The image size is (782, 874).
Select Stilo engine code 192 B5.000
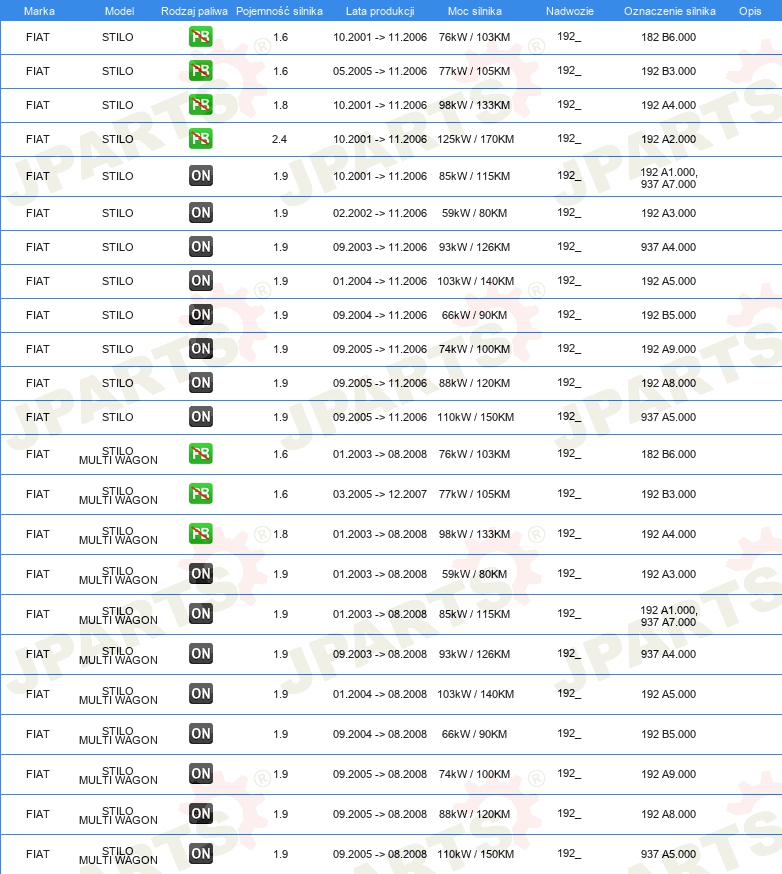click(668, 315)
